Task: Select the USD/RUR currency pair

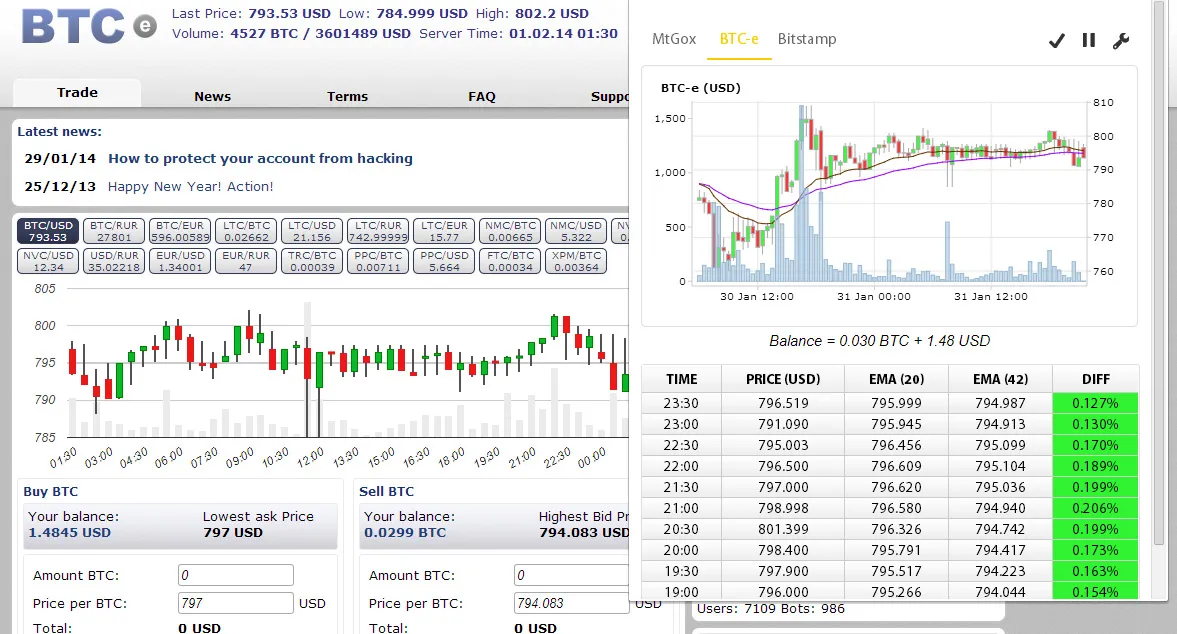Action: [114, 261]
